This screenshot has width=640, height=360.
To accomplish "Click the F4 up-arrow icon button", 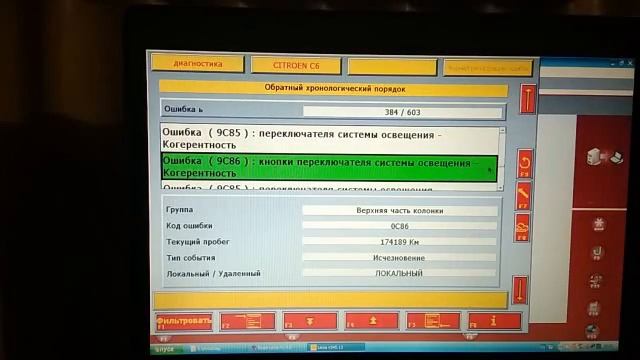I will click(372, 321).
